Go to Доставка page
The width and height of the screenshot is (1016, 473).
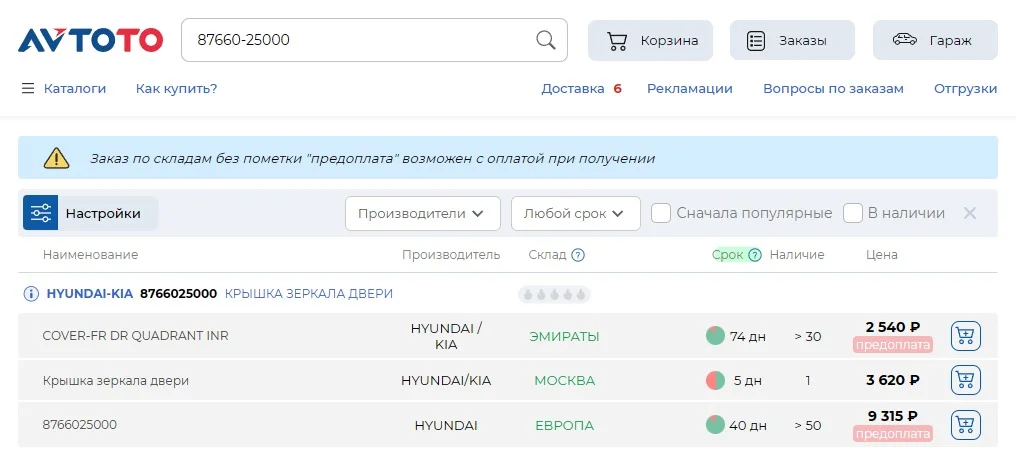coord(573,89)
